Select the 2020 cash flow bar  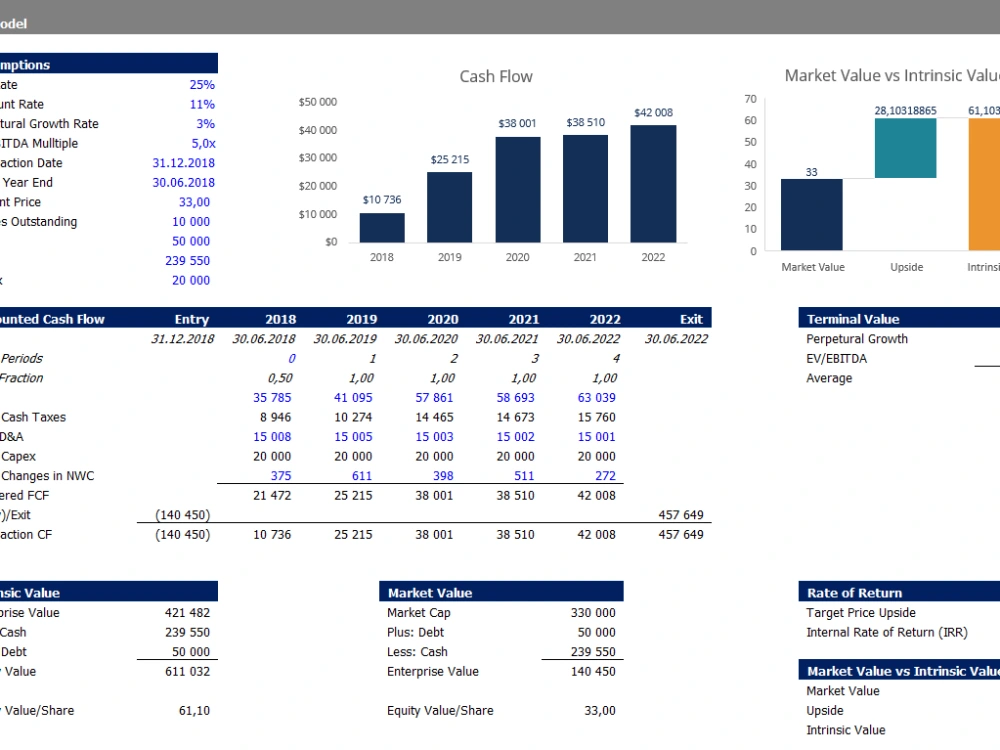[518, 189]
